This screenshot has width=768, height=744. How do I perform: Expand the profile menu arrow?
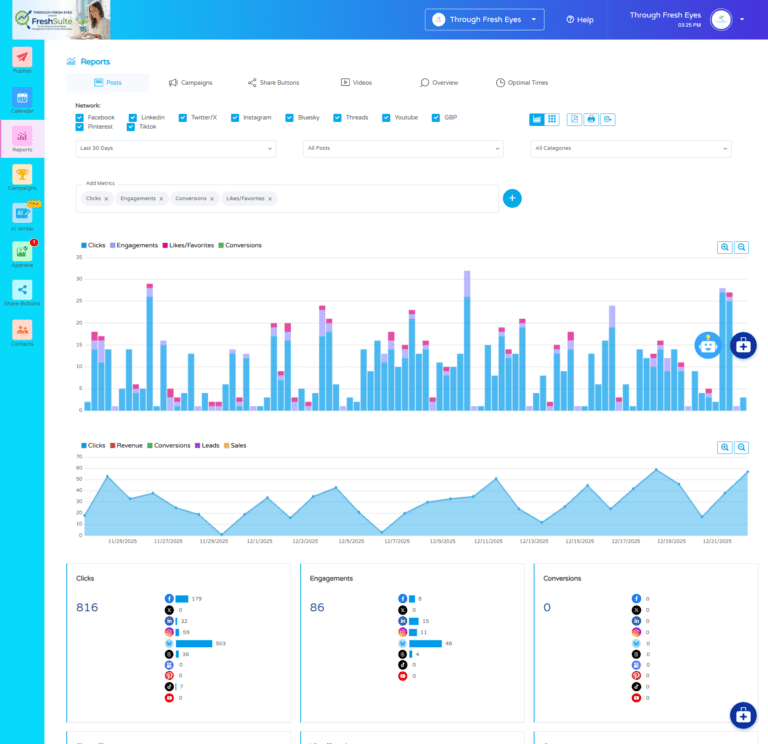coord(742,20)
